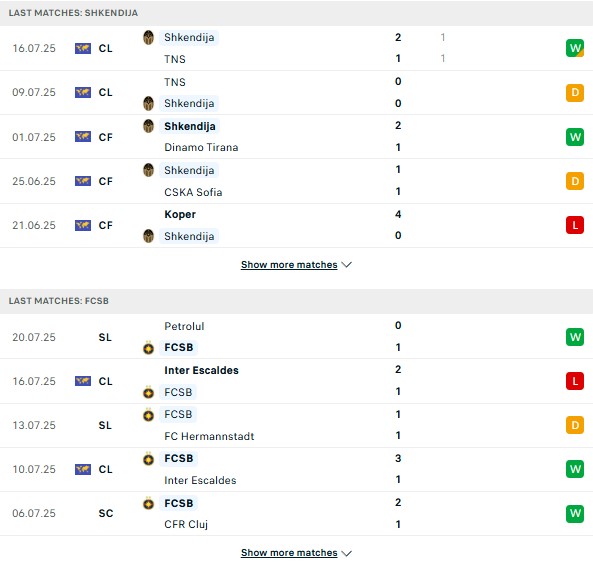The width and height of the screenshot is (593, 568).
Task: Open the CSKA Sofia team link
Action: (193, 192)
